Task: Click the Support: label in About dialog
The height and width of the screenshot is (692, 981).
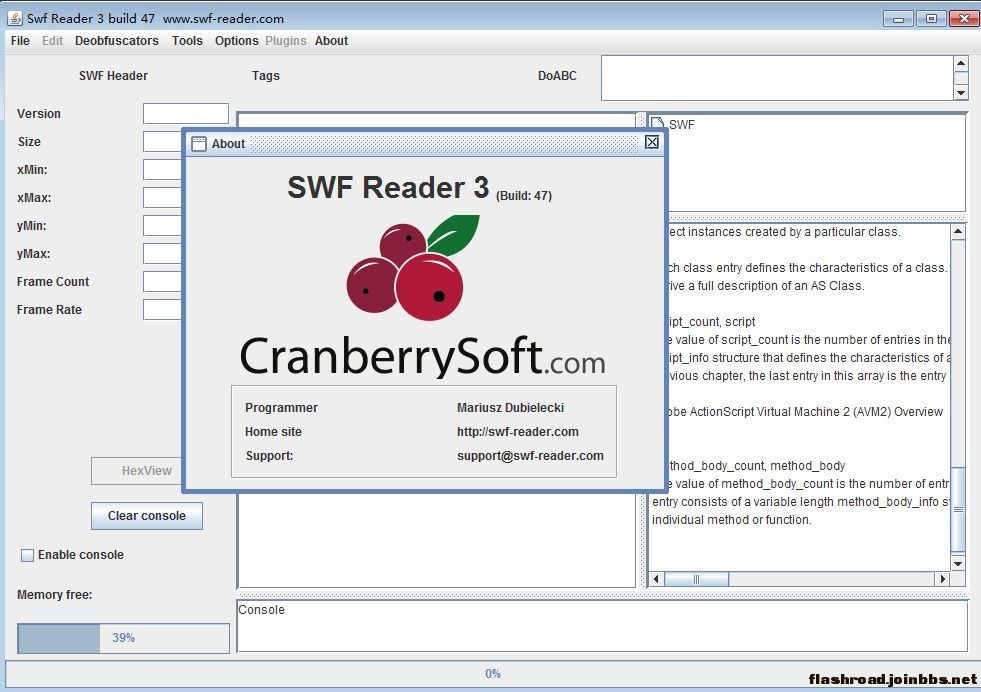Action: point(270,455)
